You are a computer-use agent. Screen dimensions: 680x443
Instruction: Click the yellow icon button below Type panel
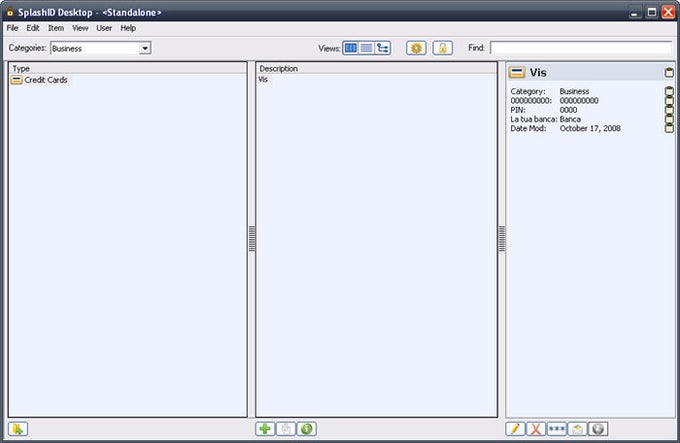pos(18,429)
